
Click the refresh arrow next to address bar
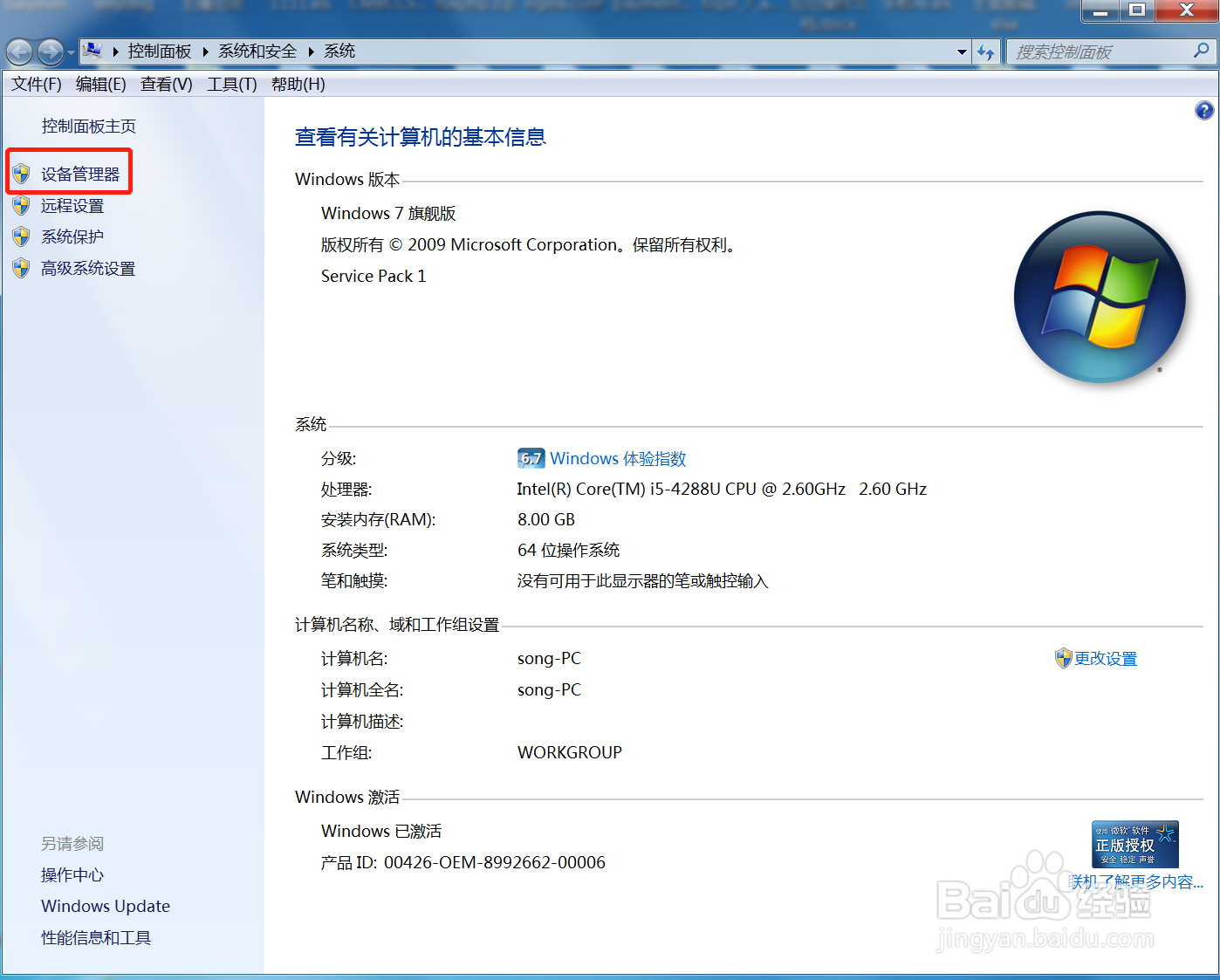point(986,51)
